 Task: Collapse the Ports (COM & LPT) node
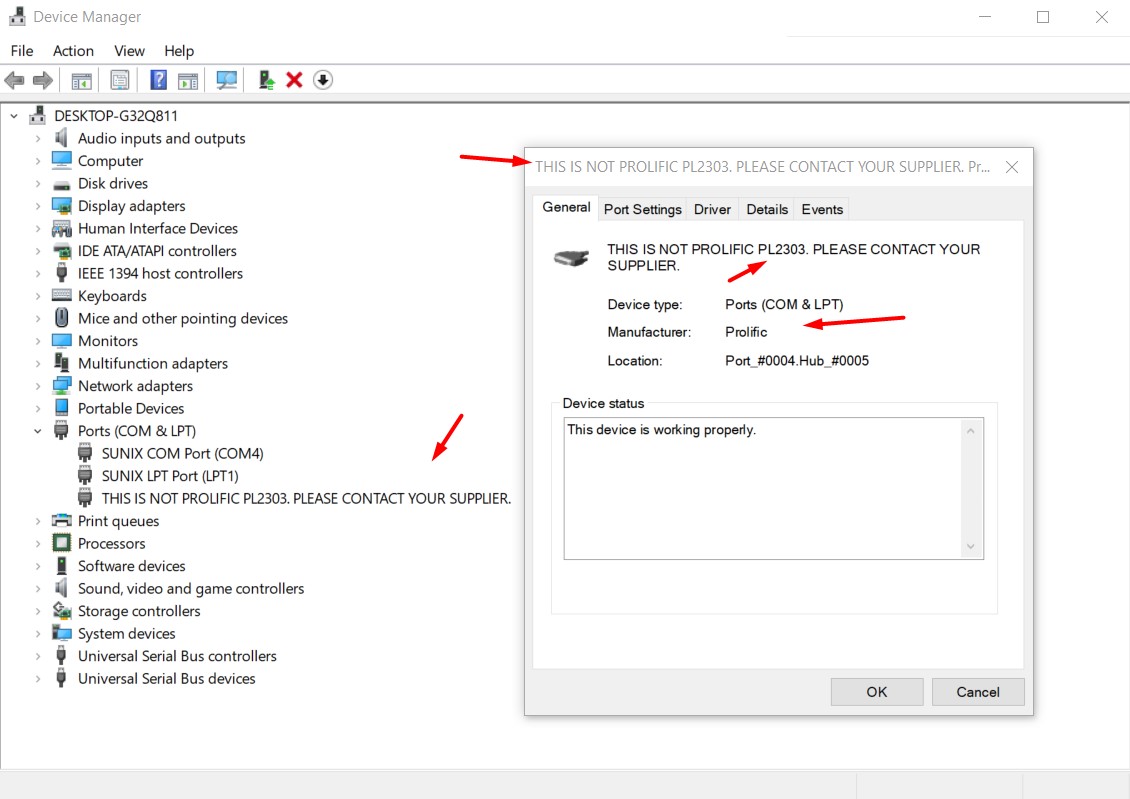[x=37, y=431]
